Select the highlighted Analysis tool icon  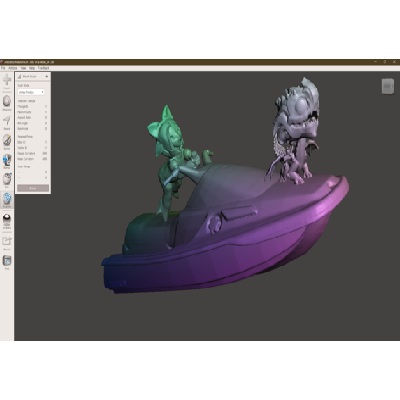coord(7,199)
